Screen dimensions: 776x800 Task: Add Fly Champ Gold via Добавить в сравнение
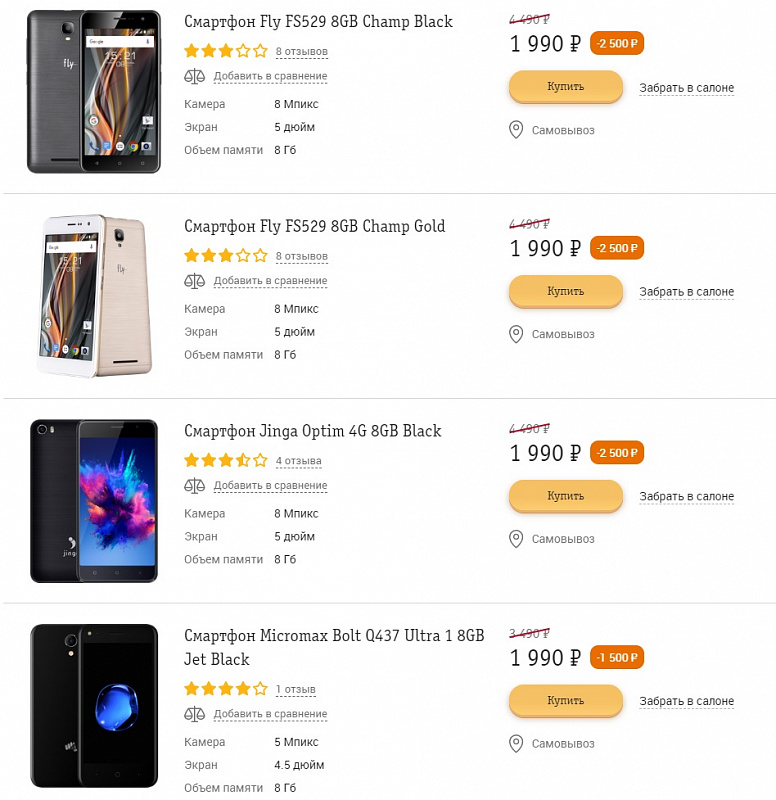270,281
